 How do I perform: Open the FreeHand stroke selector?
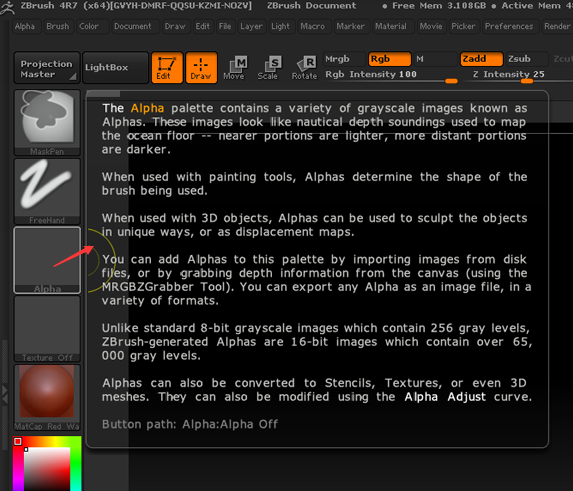tap(47, 191)
